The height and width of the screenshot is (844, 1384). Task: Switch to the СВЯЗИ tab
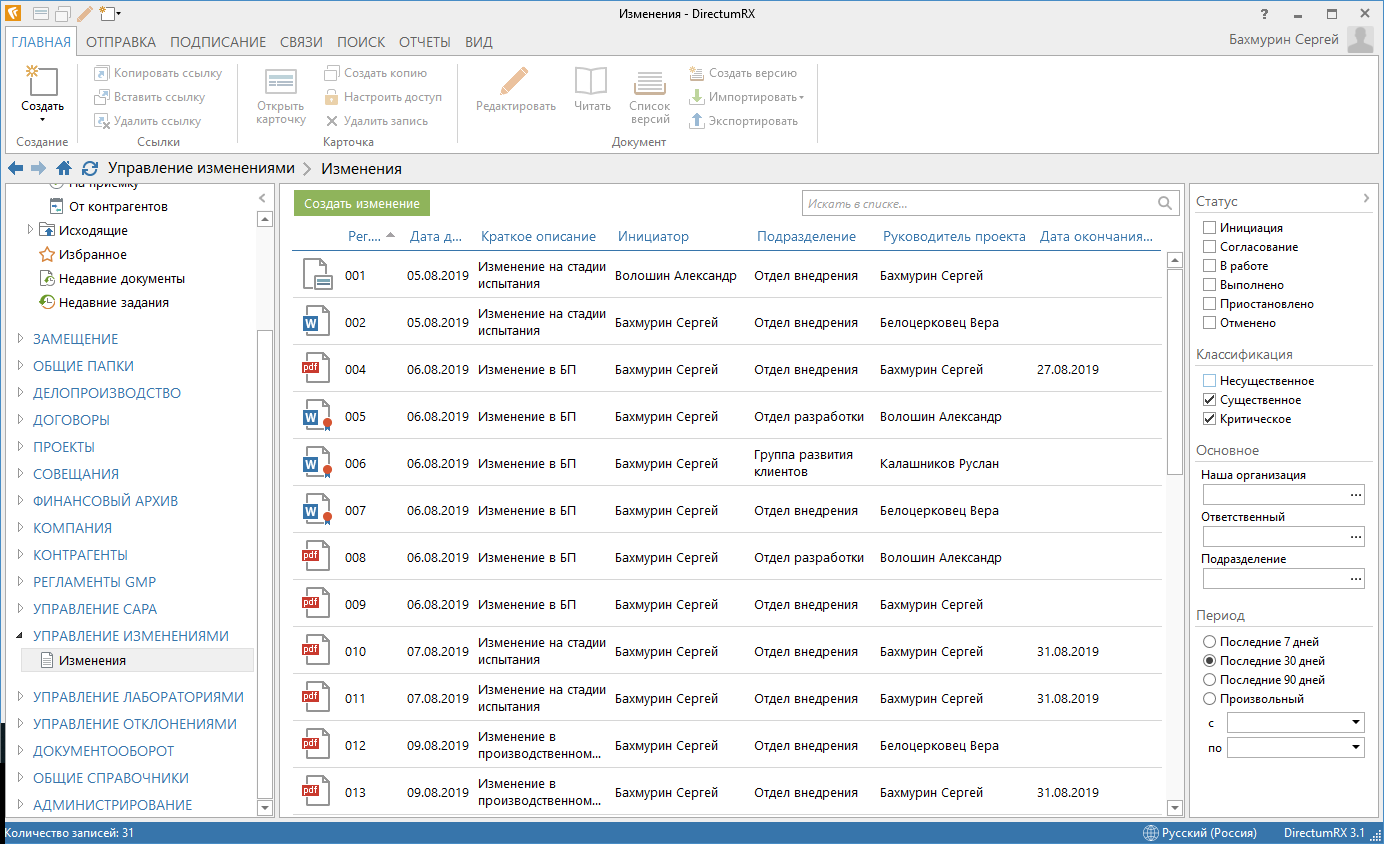click(x=302, y=42)
